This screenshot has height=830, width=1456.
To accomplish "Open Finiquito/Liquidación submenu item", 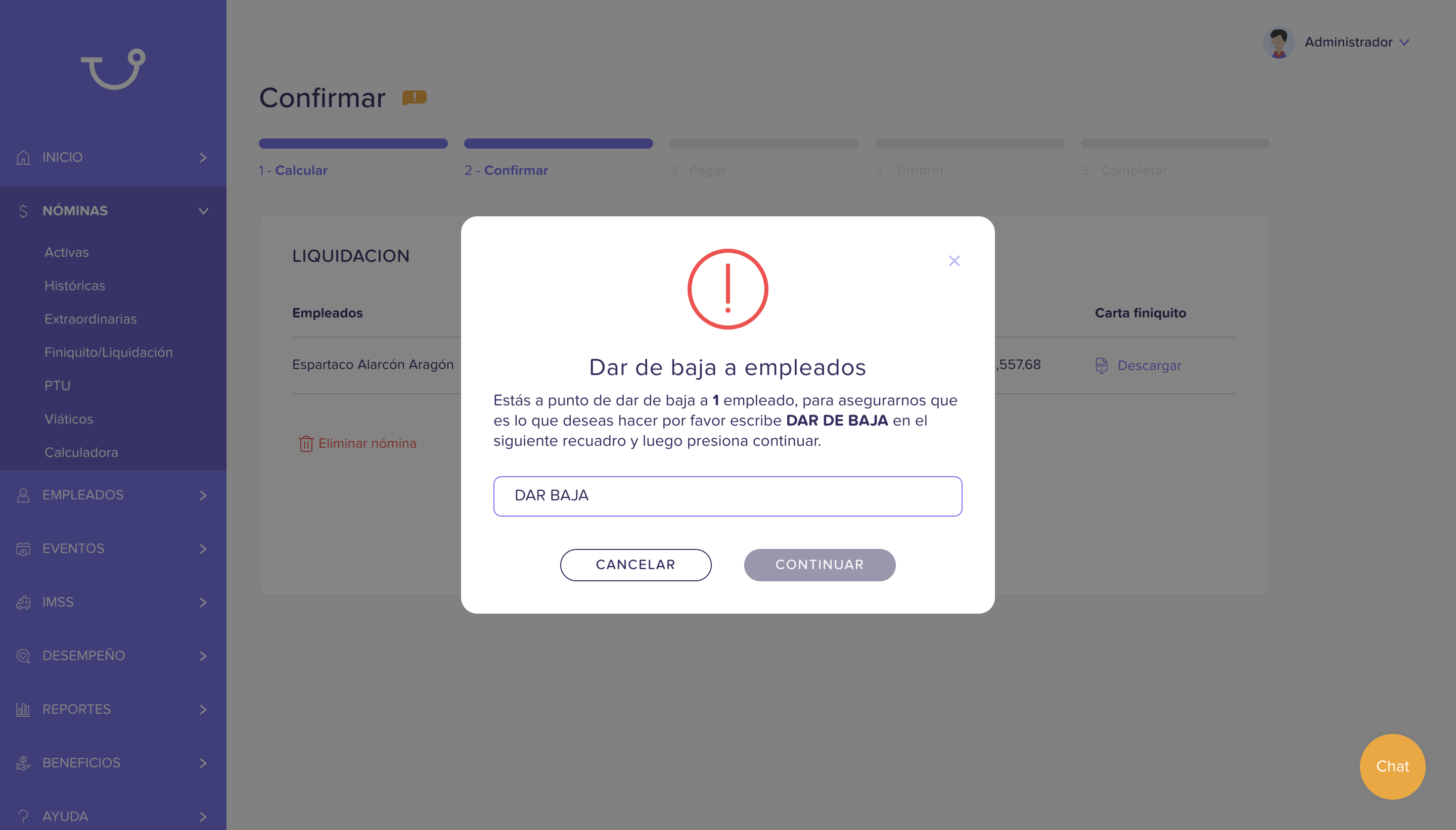I will click(108, 352).
